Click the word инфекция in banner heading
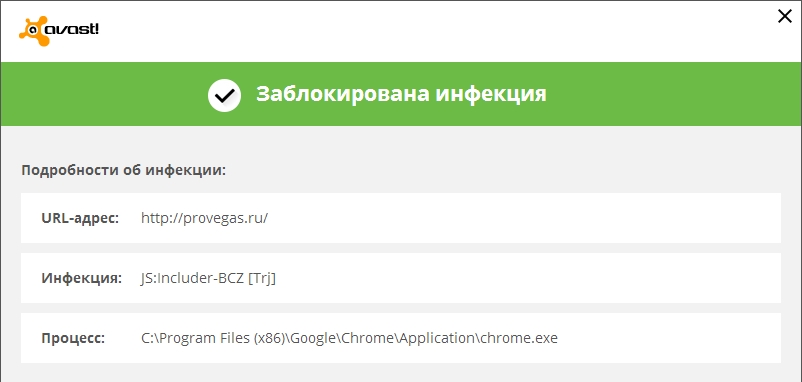The width and height of the screenshot is (802, 382). (492, 95)
